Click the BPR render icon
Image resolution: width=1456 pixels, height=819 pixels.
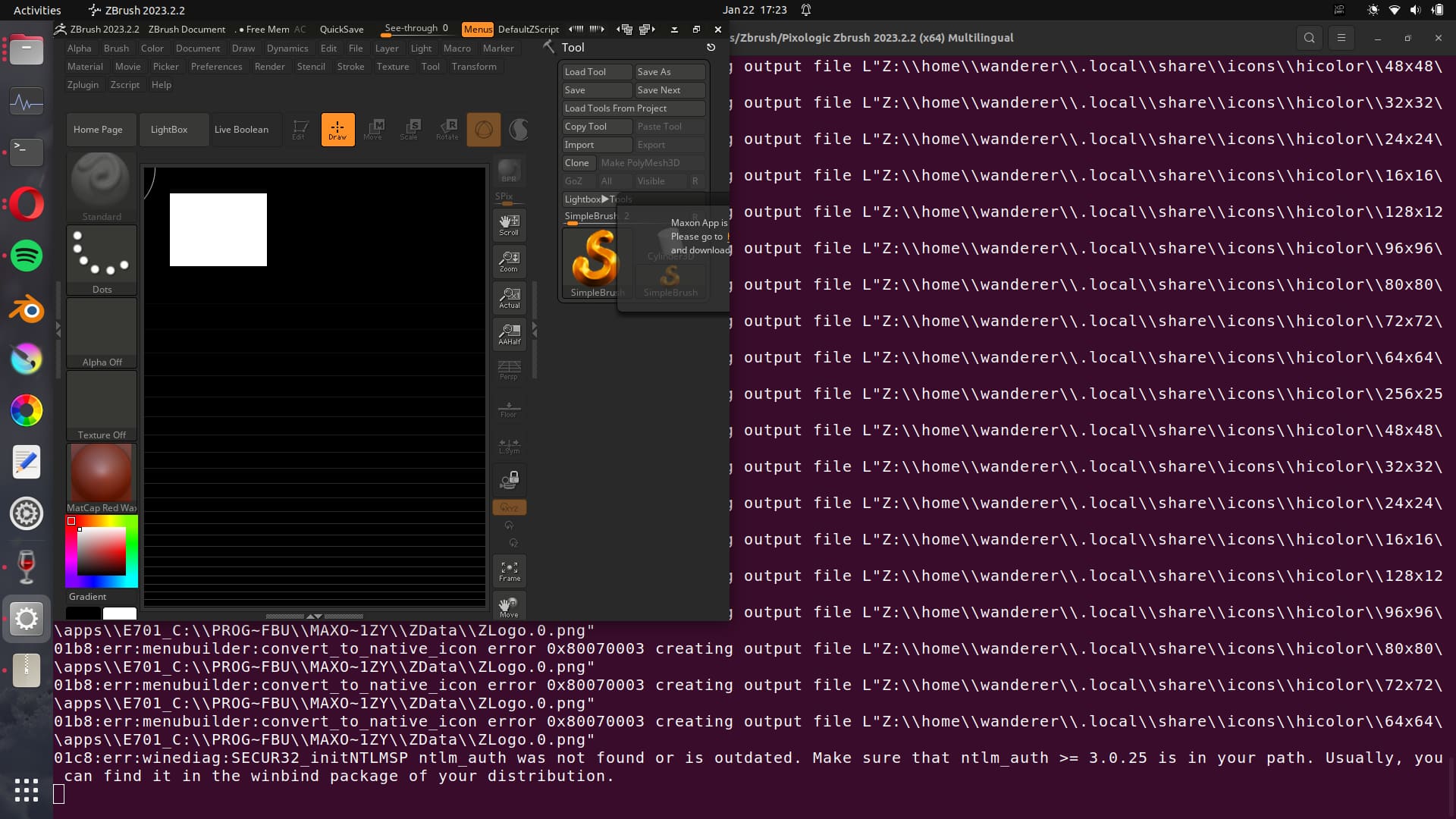(509, 171)
